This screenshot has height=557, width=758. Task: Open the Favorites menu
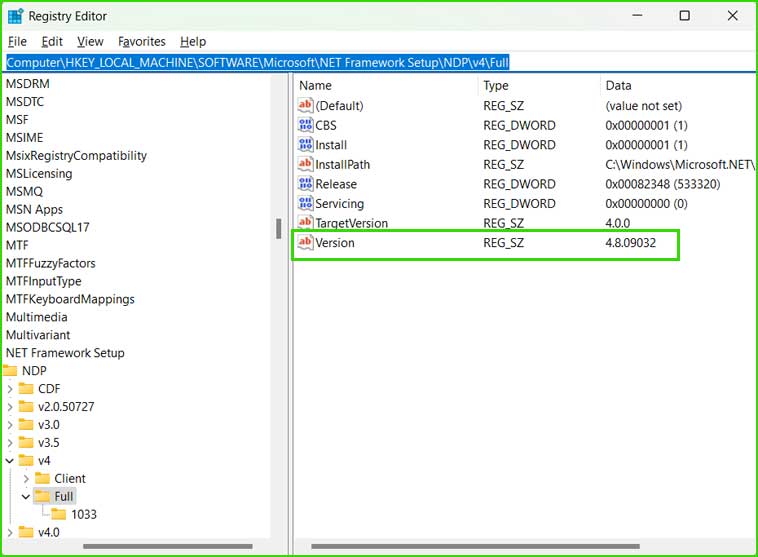click(x=142, y=42)
